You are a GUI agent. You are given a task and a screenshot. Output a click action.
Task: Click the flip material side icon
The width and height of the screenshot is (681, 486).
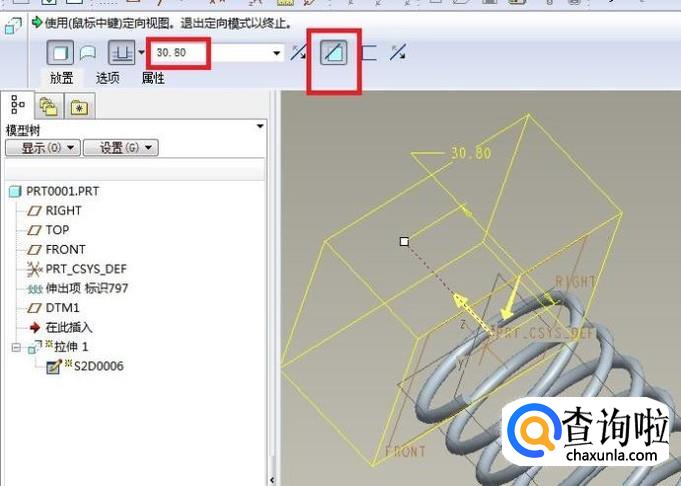click(x=398, y=53)
